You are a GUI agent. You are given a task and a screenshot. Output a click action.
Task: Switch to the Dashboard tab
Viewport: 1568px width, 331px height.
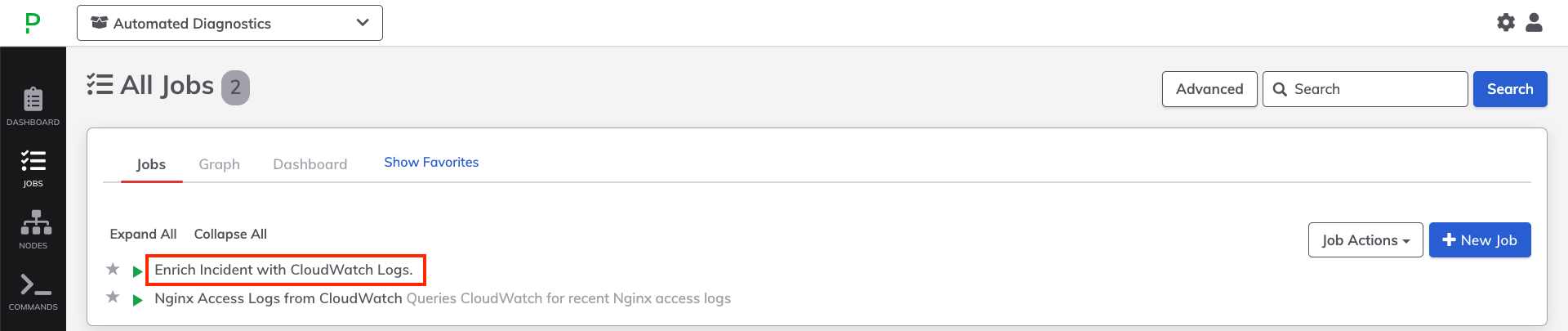pyautogui.click(x=310, y=164)
